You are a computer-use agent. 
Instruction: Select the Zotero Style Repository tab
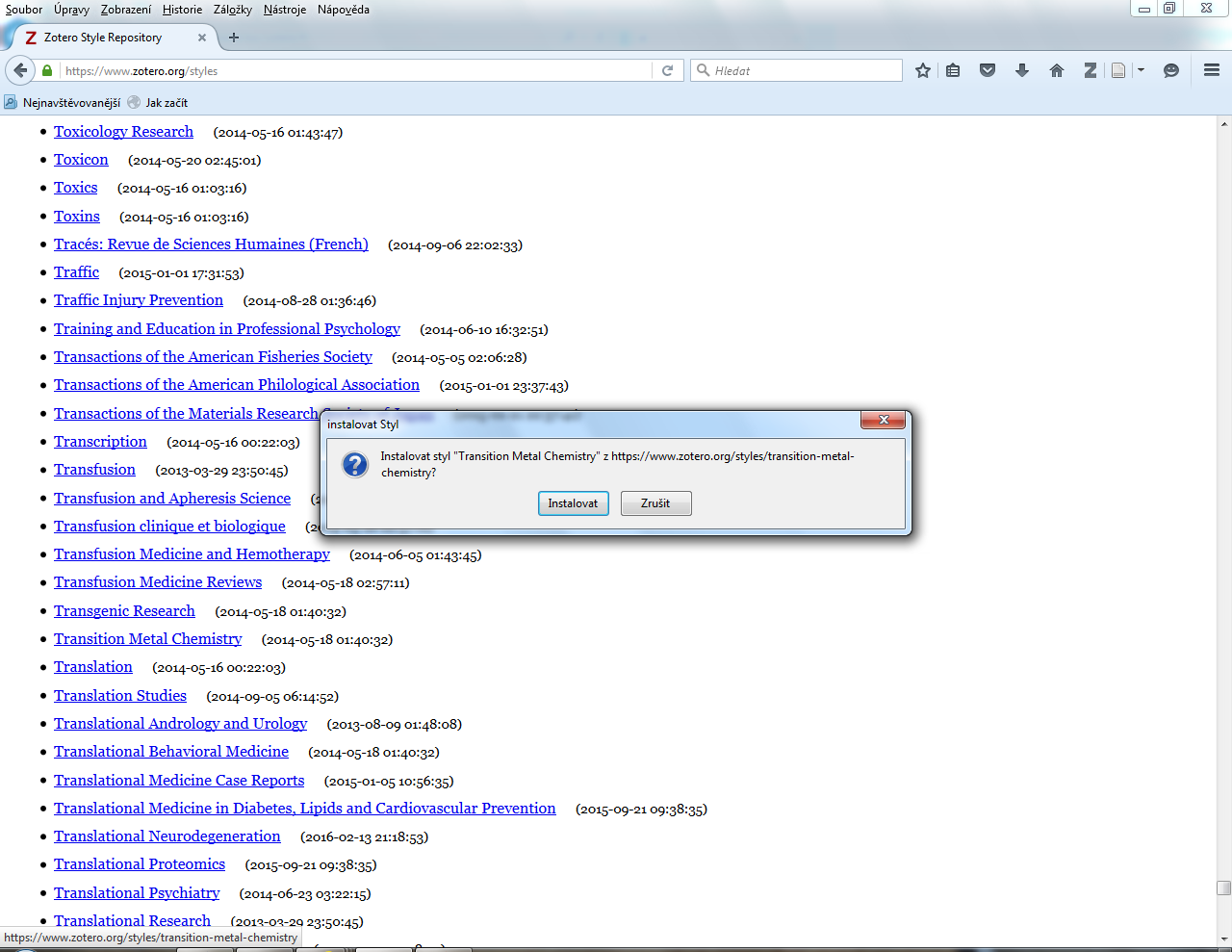[114, 38]
